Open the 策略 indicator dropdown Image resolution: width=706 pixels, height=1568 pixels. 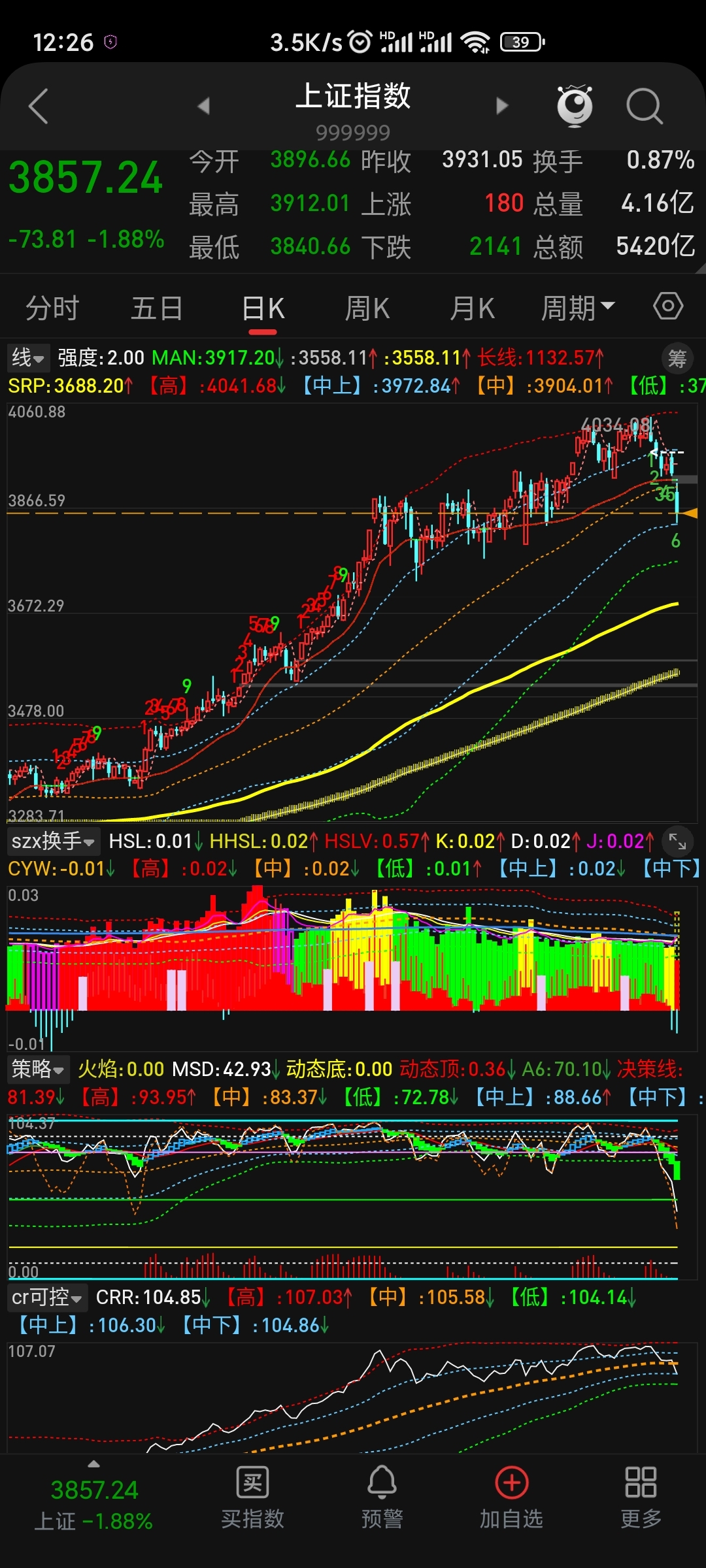[x=38, y=1069]
